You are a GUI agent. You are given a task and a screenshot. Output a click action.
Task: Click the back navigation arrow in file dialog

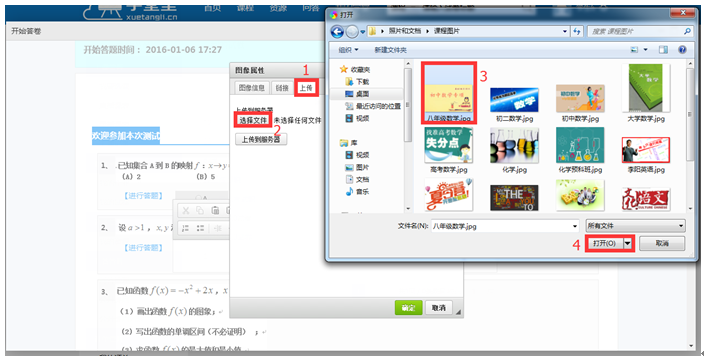click(x=337, y=32)
